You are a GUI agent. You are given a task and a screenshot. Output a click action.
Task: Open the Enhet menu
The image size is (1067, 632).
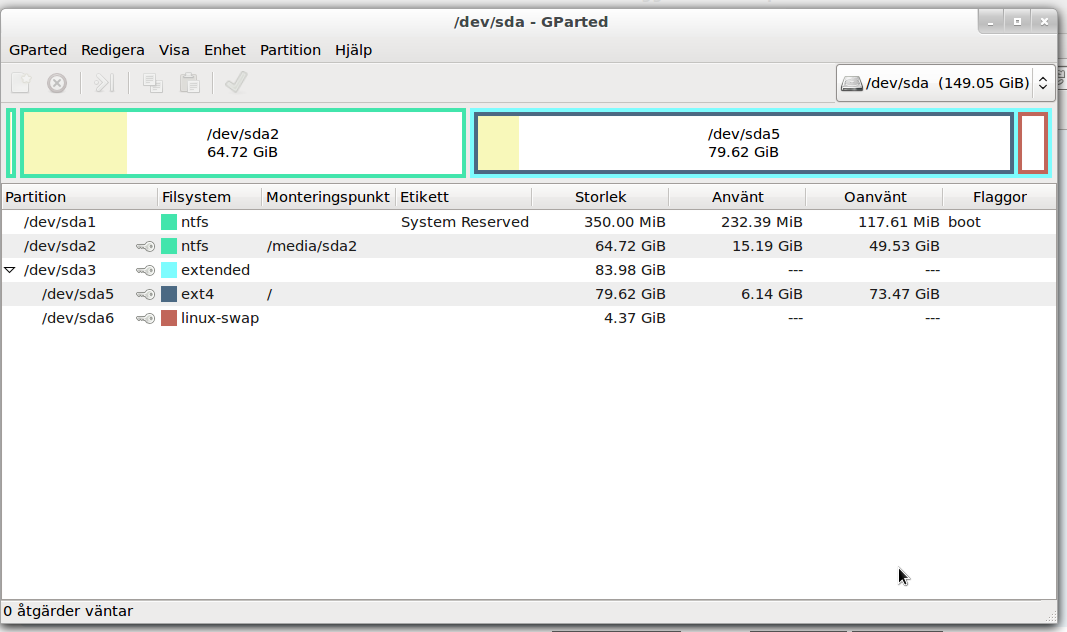(x=225, y=50)
